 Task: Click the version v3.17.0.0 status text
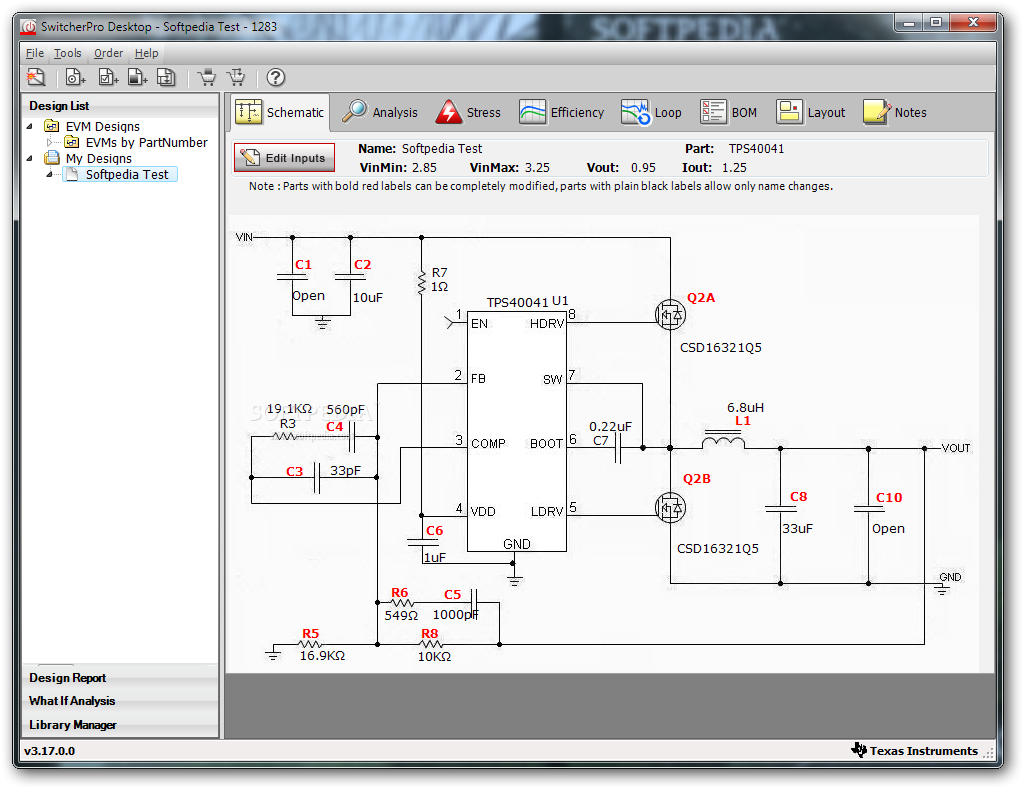tap(50, 750)
